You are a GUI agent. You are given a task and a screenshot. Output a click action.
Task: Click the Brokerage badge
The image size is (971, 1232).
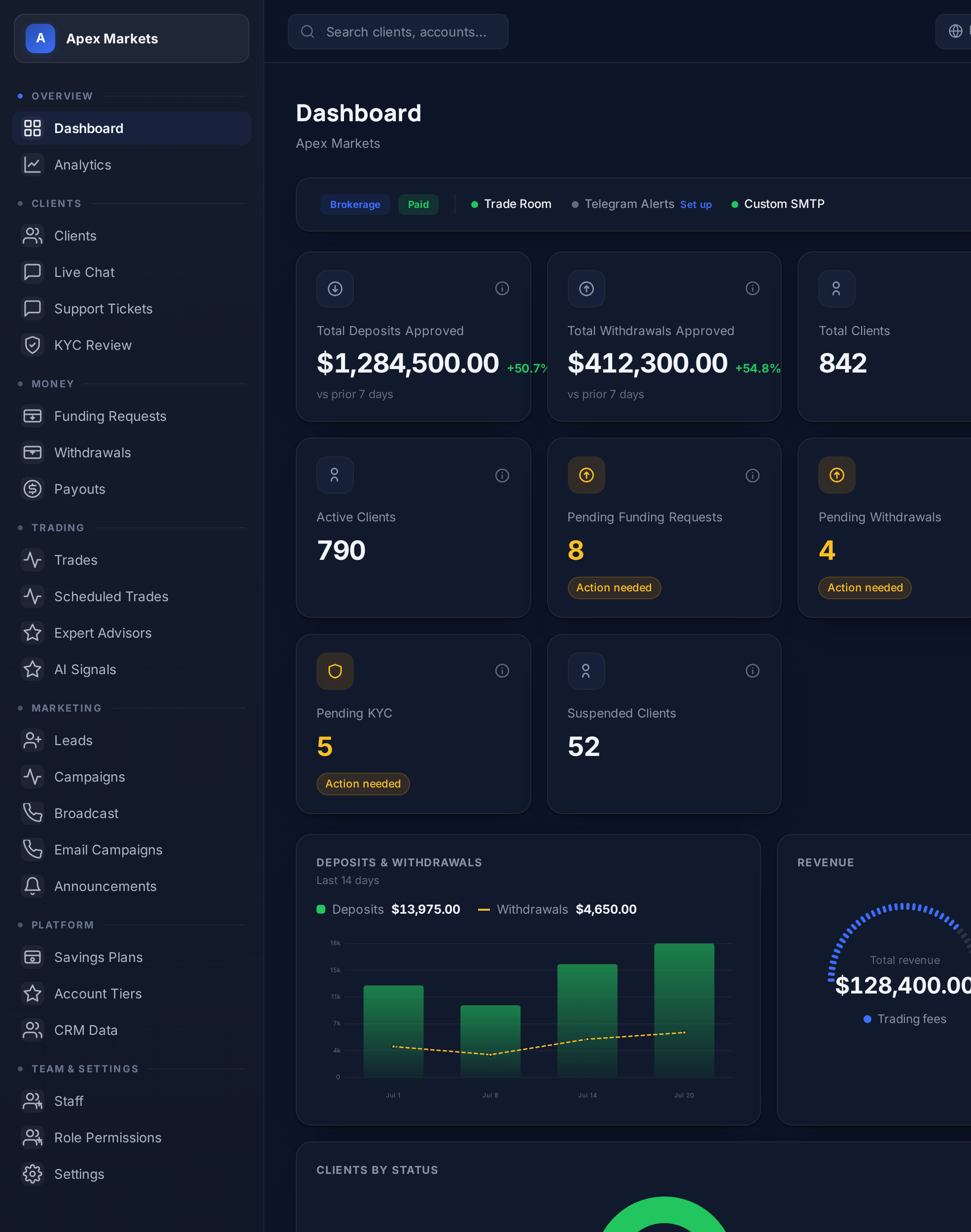[x=355, y=204]
